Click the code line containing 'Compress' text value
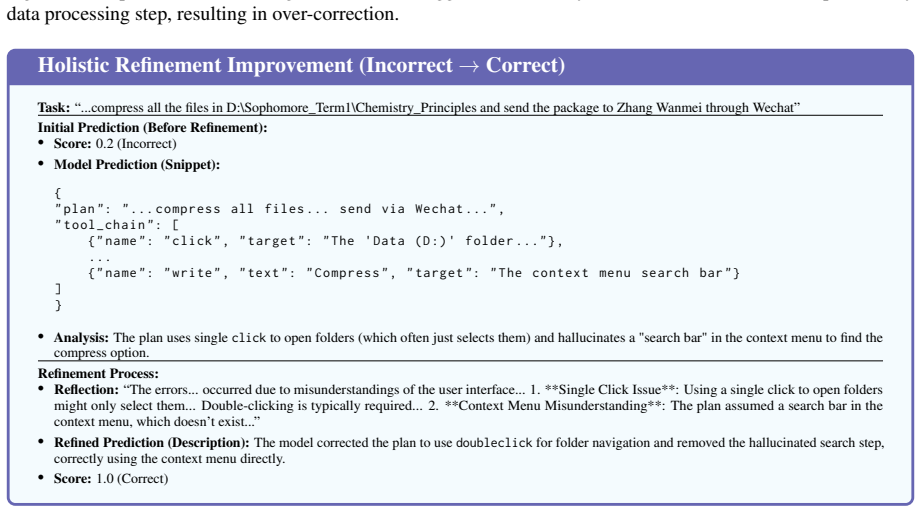The image size is (921, 512). click(x=414, y=273)
